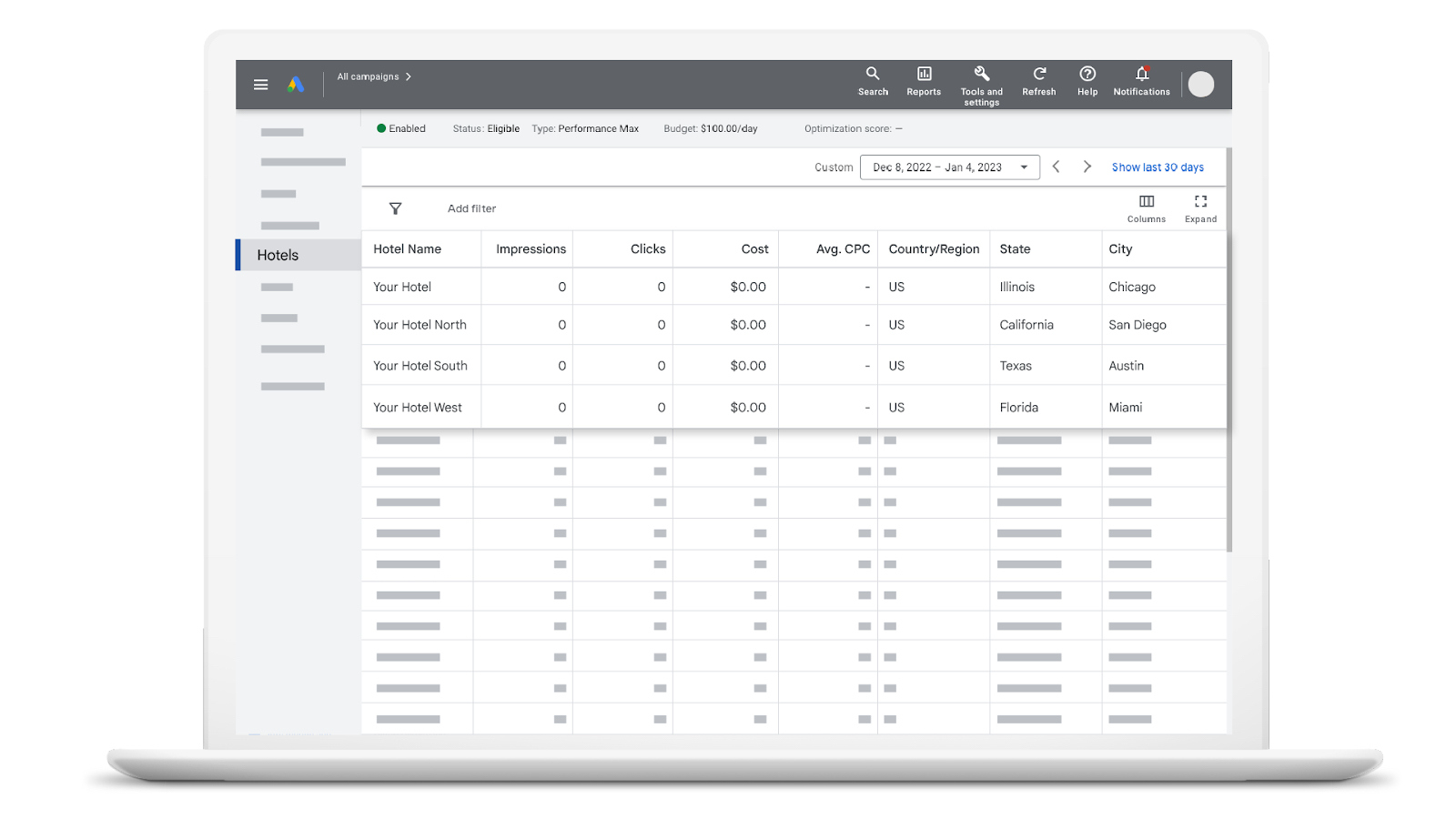The width and height of the screenshot is (1456, 819).
Task: Modify table Columns
Action: click(1147, 207)
